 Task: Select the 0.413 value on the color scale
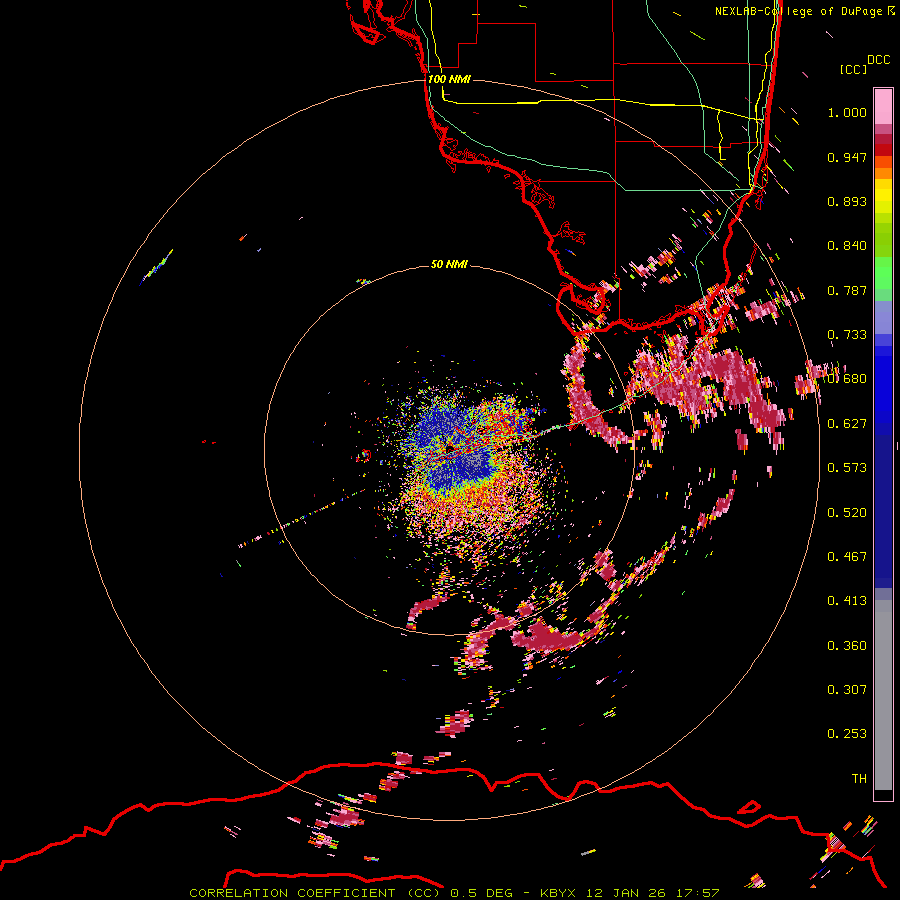point(847,601)
